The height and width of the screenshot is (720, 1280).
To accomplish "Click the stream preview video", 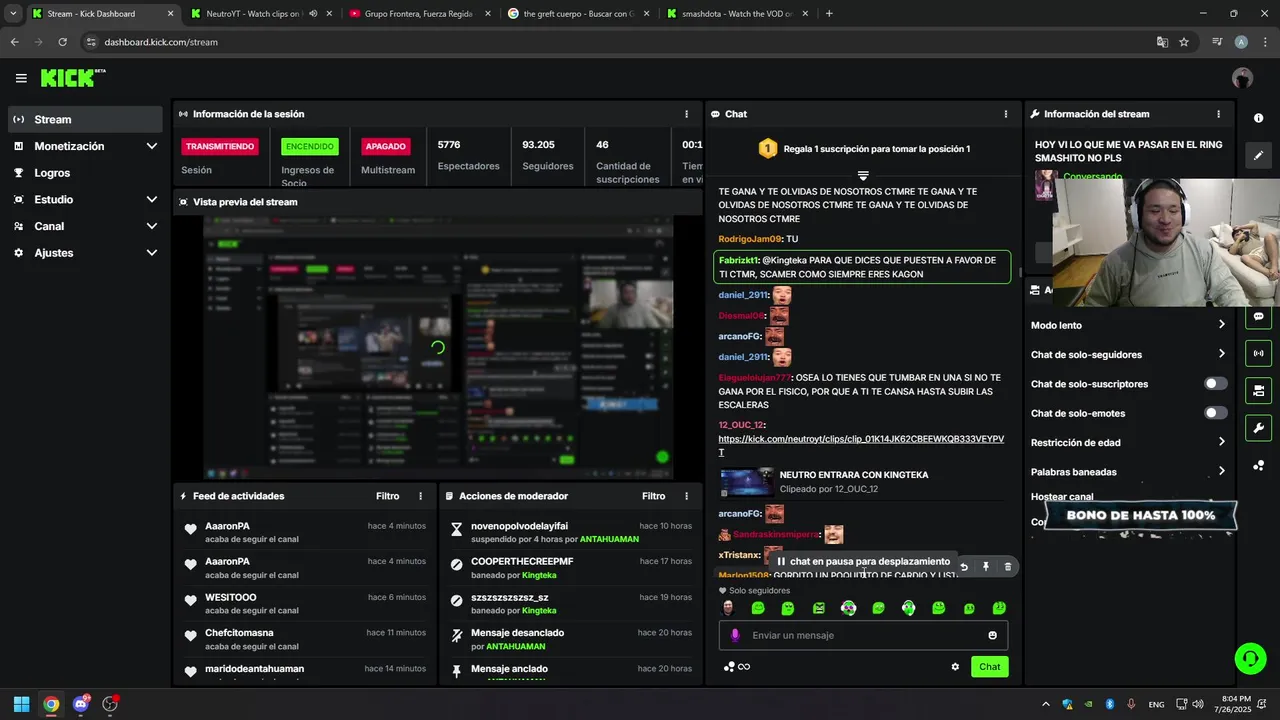I will pos(438,346).
